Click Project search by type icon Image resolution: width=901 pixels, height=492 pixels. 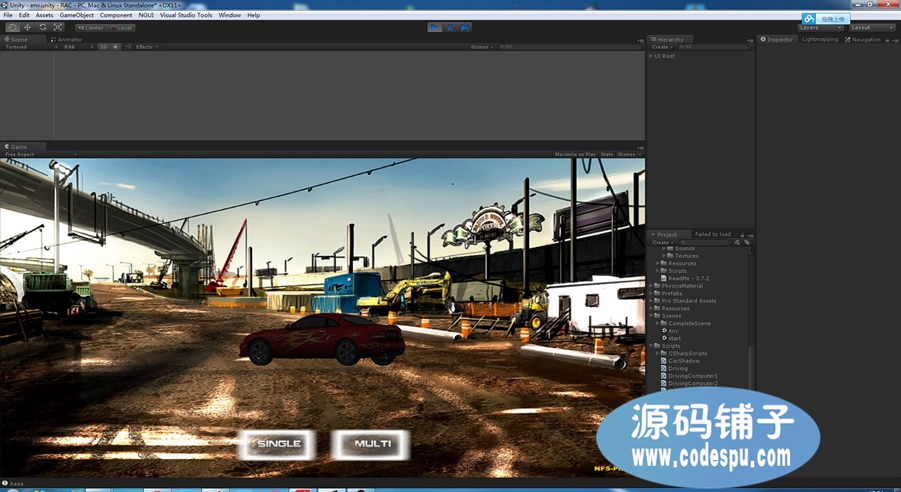tap(738, 243)
